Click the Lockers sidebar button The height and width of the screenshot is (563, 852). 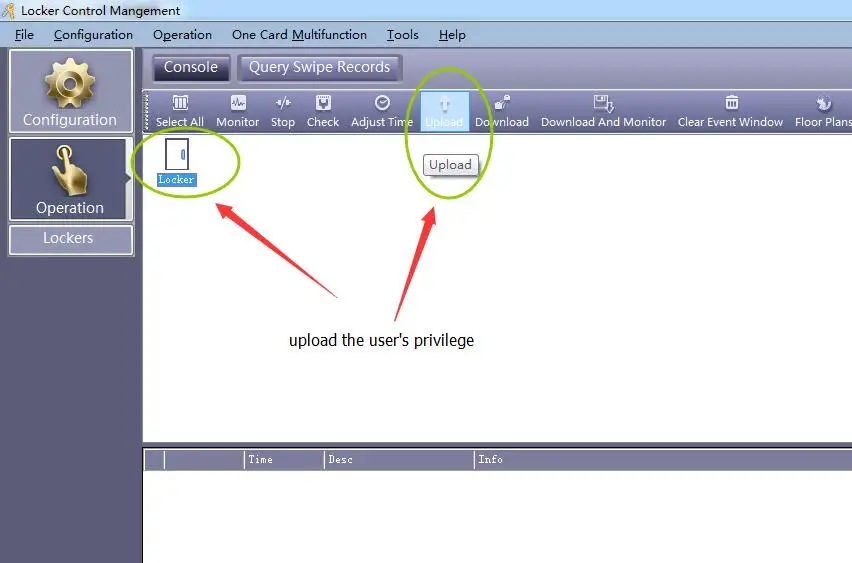click(x=71, y=239)
